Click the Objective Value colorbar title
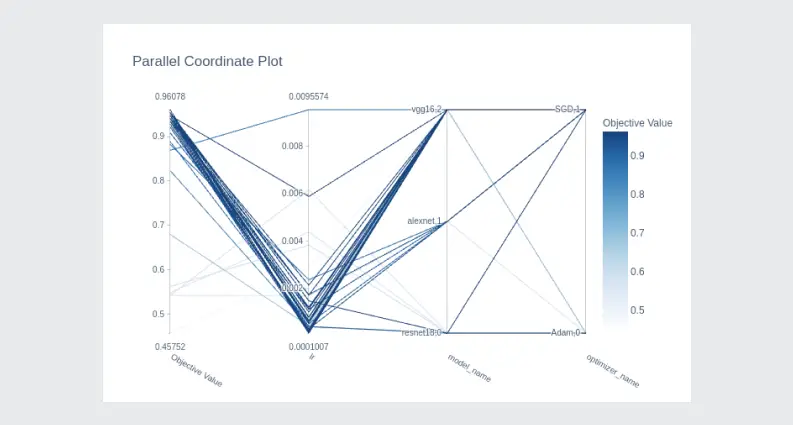The height and width of the screenshot is (425, 793). pyautogui.click(x=637, y=123)
